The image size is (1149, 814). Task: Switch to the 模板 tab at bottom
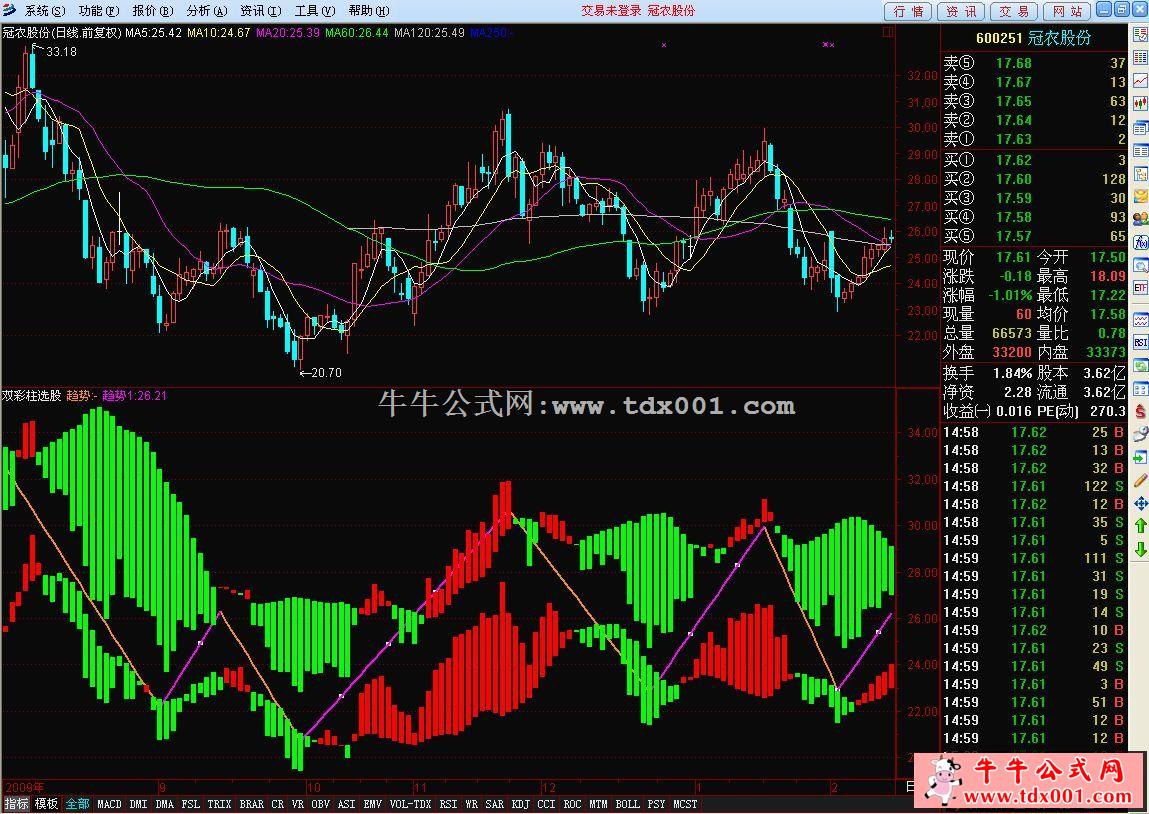coord(46,804)
